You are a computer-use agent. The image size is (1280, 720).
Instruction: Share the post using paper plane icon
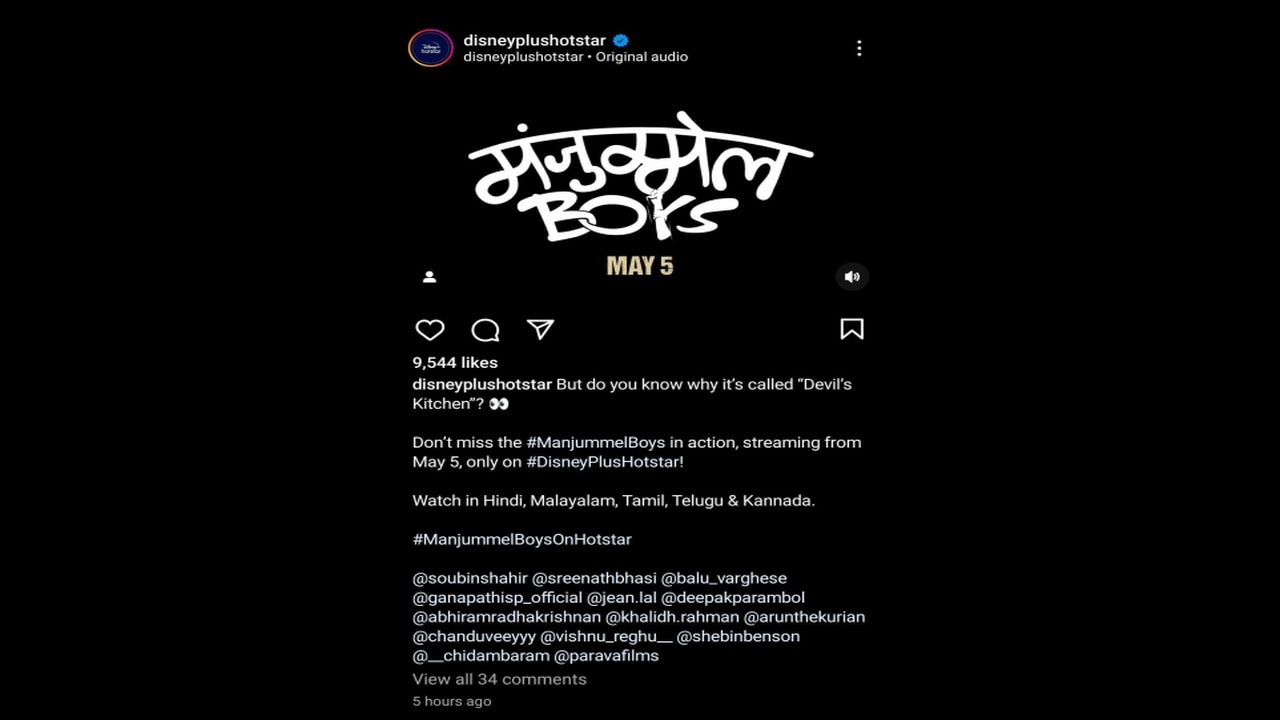(x=540, y=329)
